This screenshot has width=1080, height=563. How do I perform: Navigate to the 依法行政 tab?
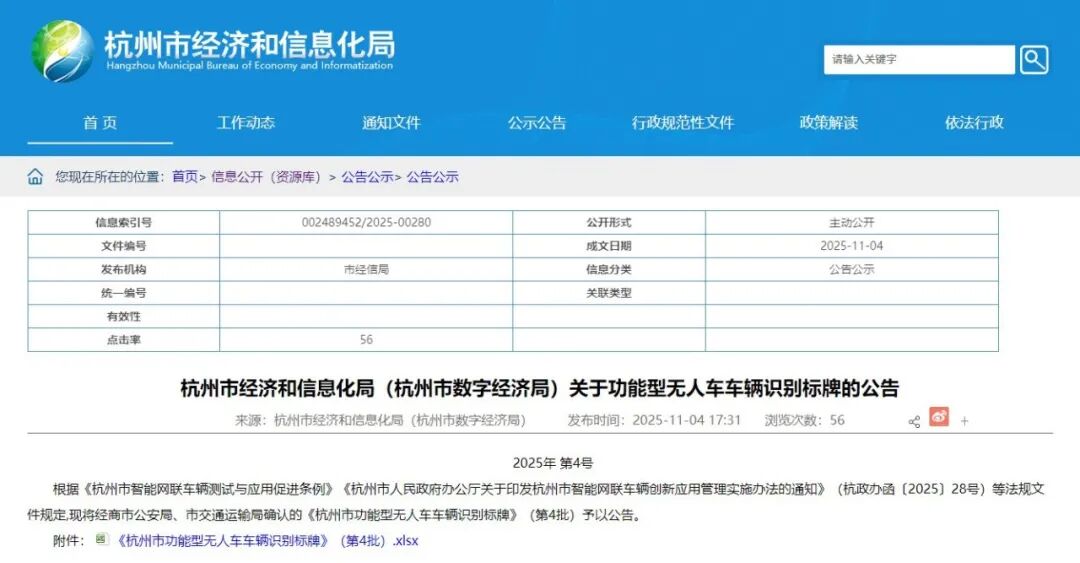click(974, 123)
